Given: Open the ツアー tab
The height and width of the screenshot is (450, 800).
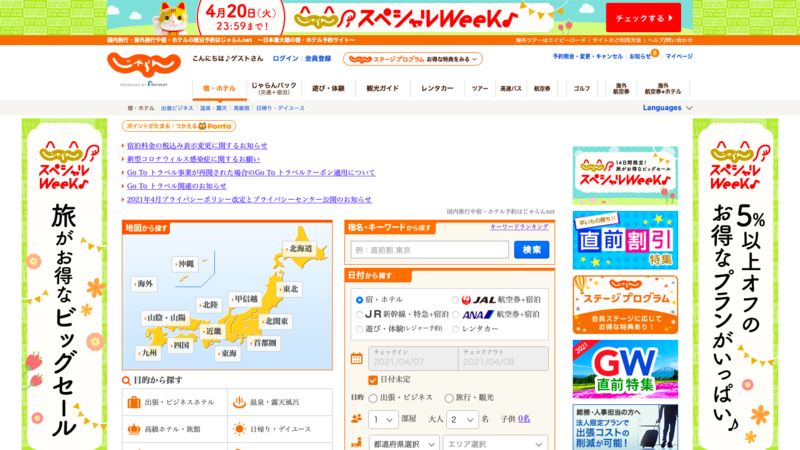Looking at the screenshot, I should point(480,88).
